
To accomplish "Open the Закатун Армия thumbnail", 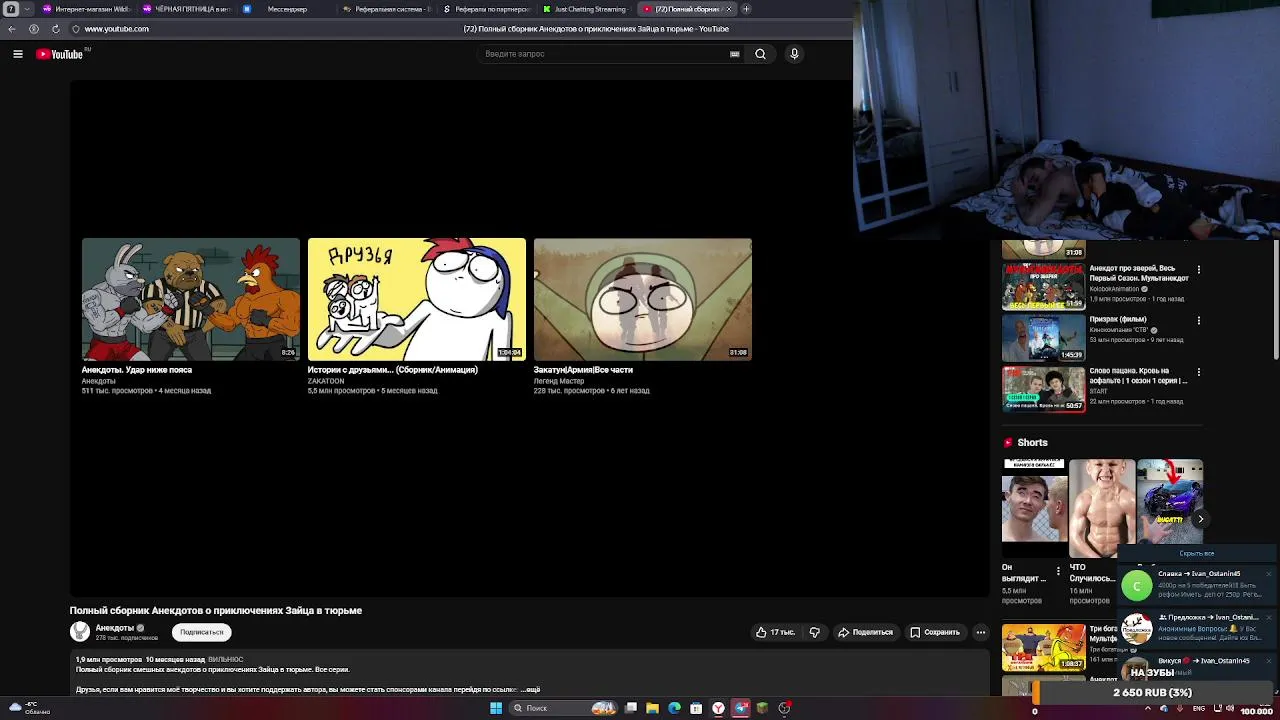I will 642,299.
